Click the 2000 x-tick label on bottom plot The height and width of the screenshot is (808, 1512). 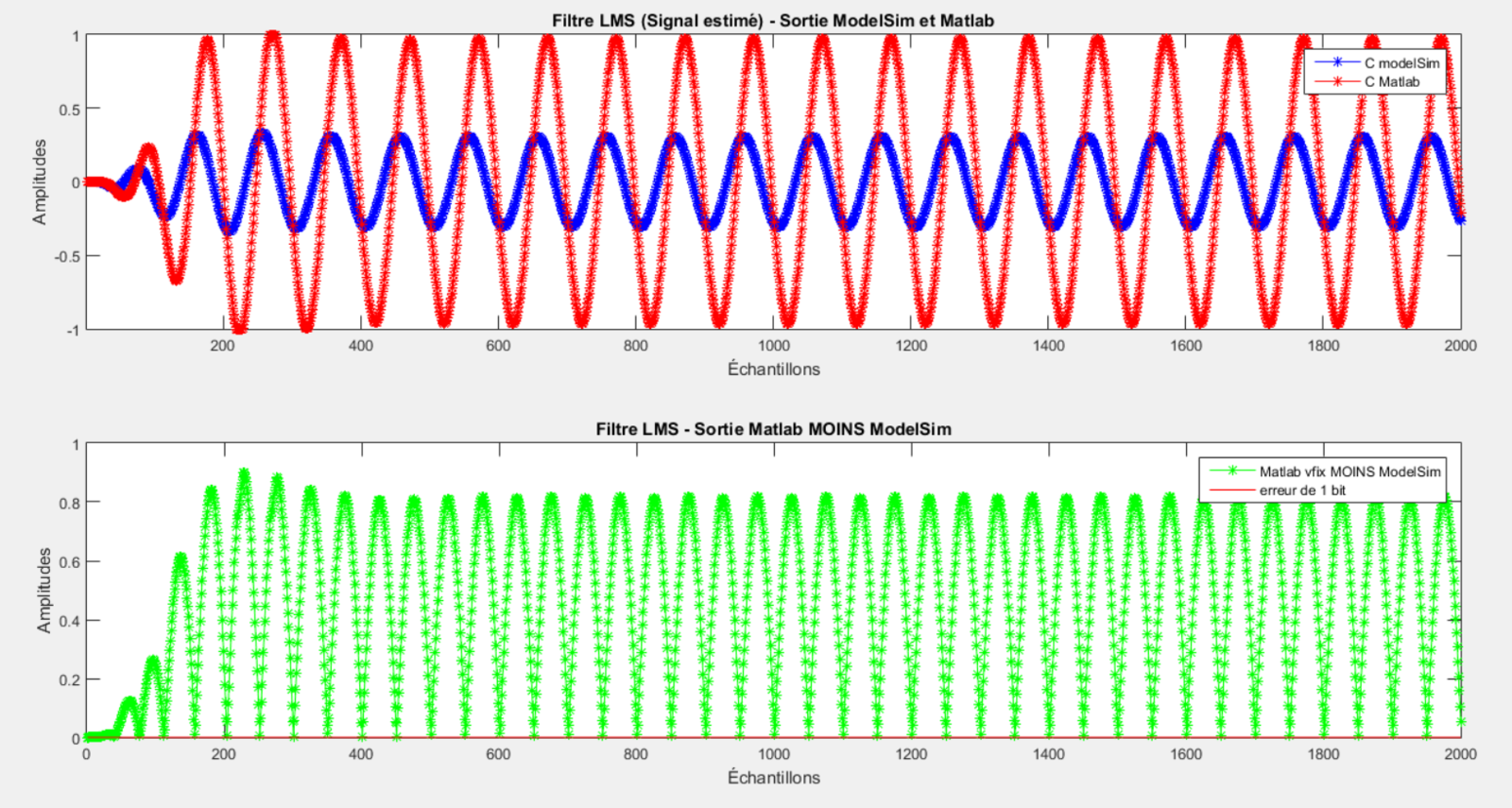click(1459, 754)
